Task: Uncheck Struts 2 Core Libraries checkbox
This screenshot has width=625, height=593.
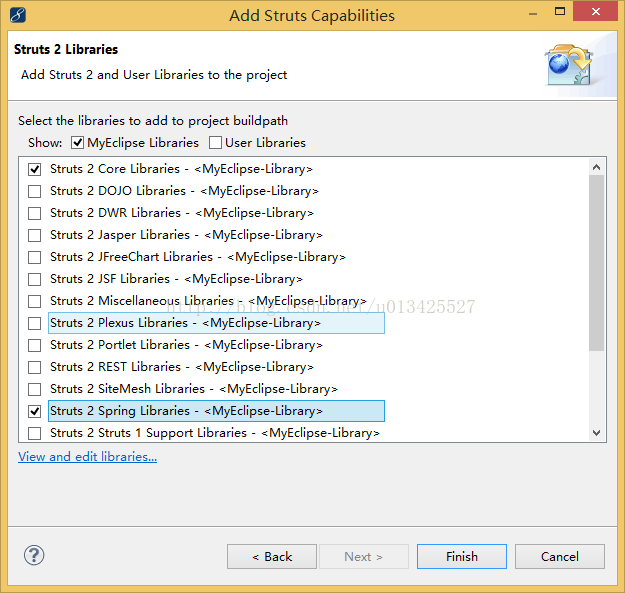Action: tap(35, 169)
